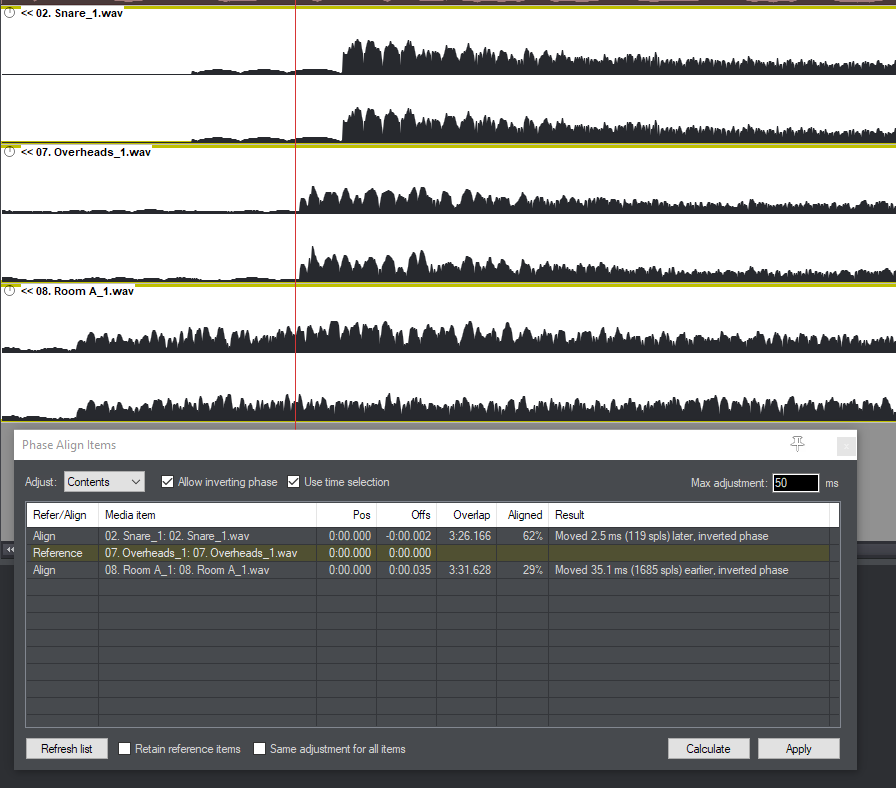Click the Calculate button

pos(709,749)
